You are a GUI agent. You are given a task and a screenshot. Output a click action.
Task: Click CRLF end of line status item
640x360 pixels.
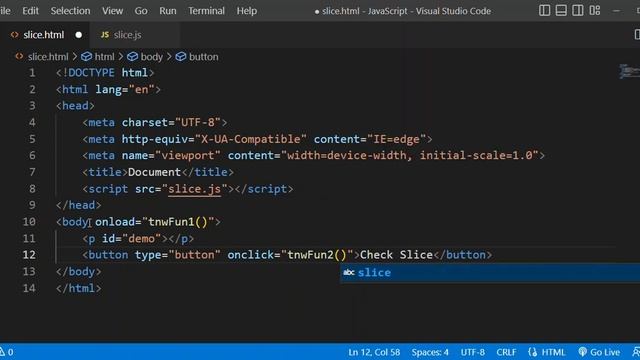point(506,352)
